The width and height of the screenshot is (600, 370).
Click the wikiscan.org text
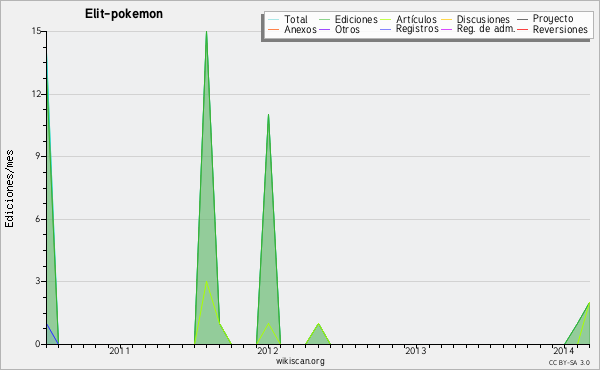coord(300,361)
